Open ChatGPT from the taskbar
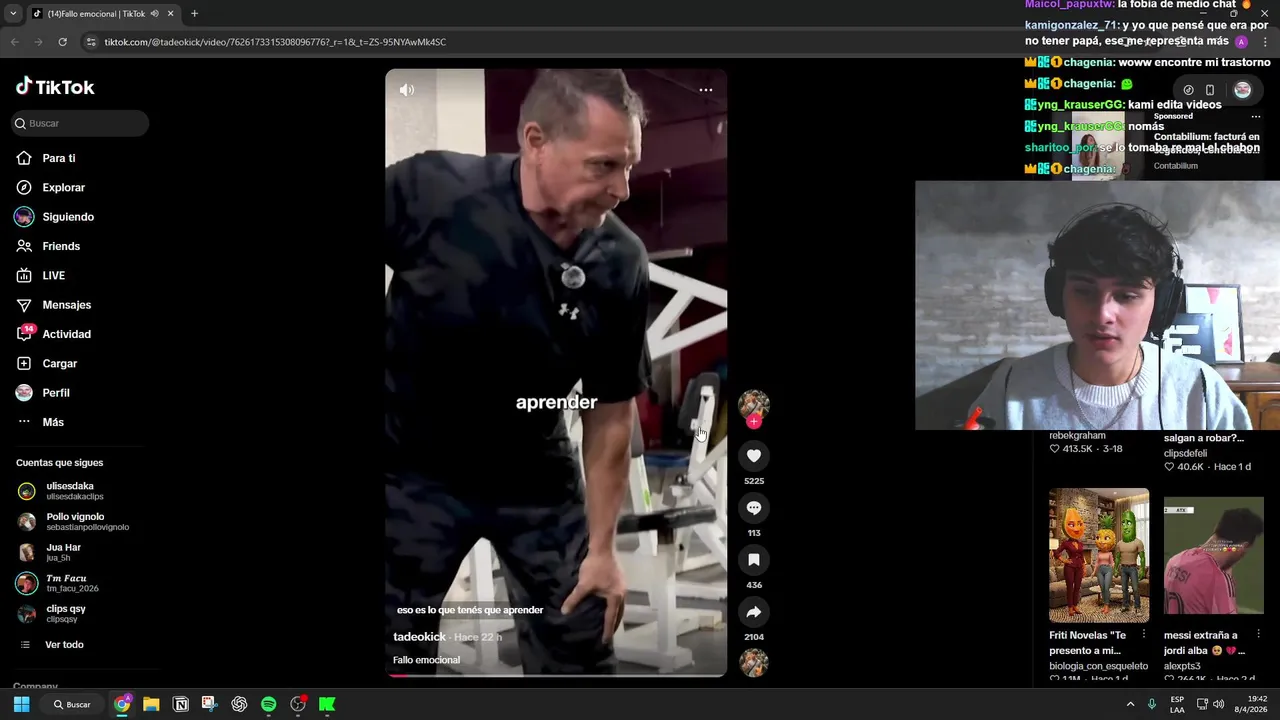Screen dimensions: 1280x720 (x=239, y=704)
